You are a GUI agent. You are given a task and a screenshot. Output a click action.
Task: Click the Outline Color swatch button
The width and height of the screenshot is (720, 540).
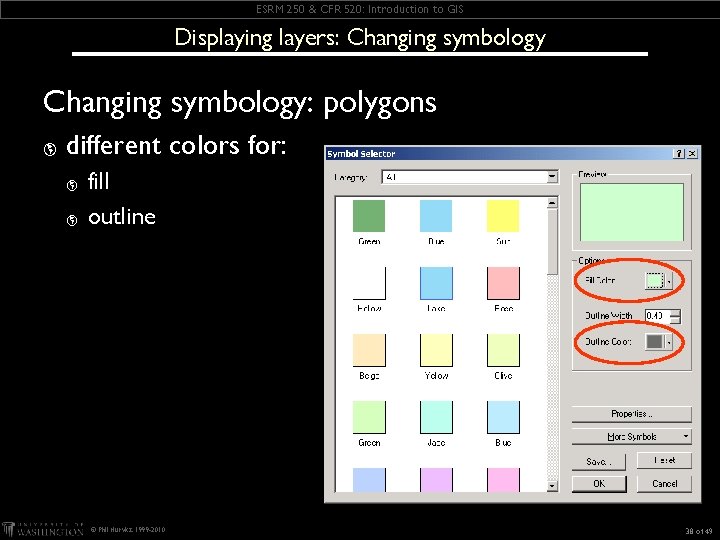[654, 342]
